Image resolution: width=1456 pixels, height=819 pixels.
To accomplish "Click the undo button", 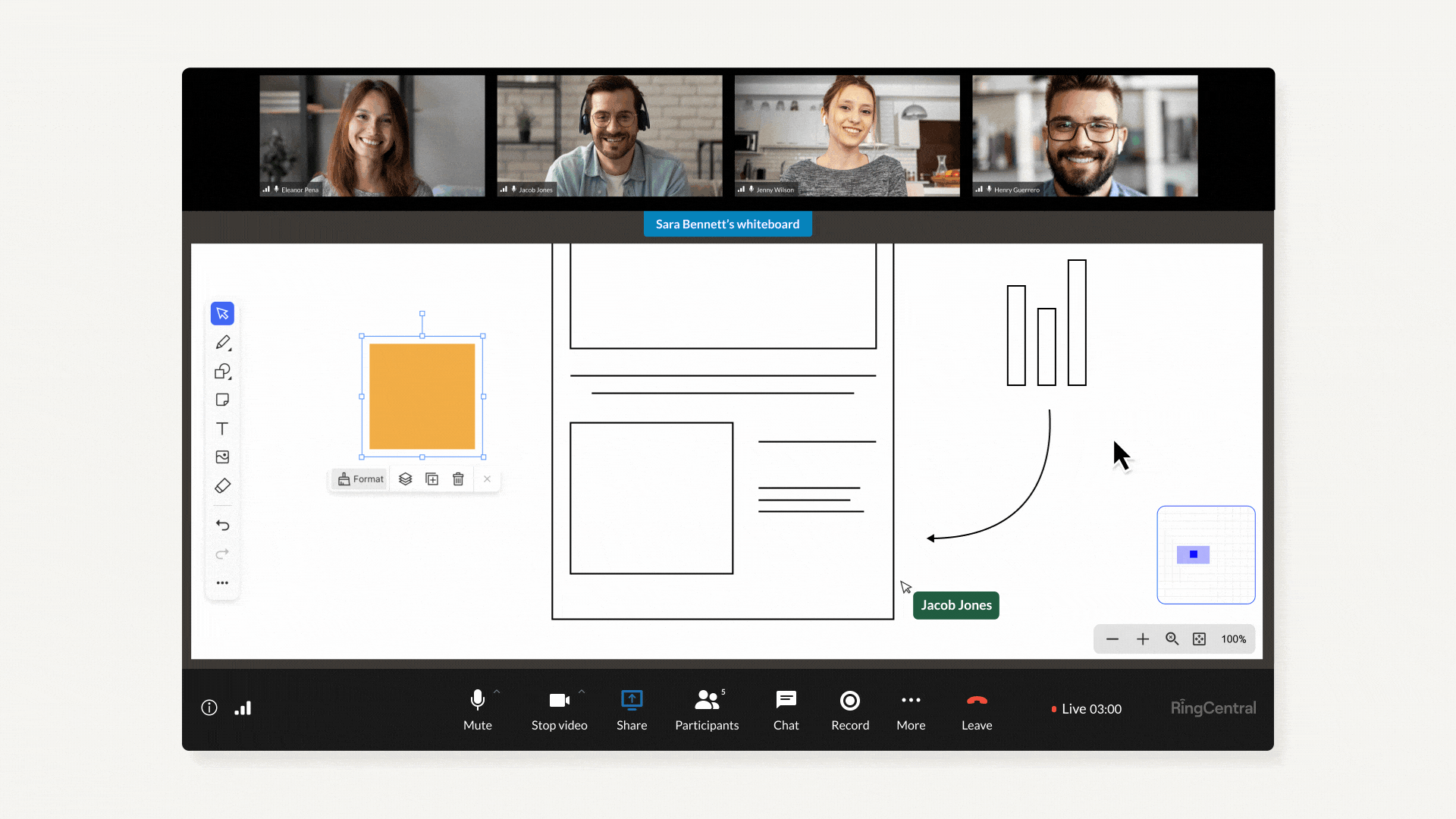I will tap(222, 525).
